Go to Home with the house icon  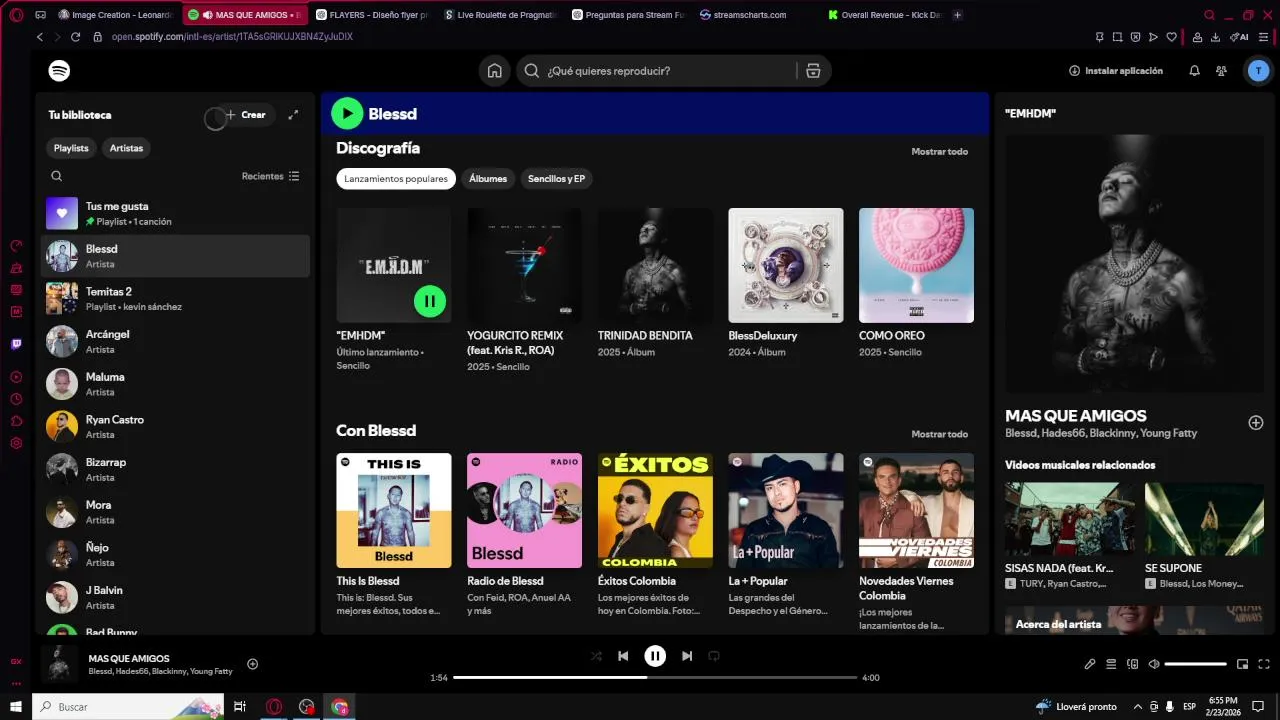(494, 71)
